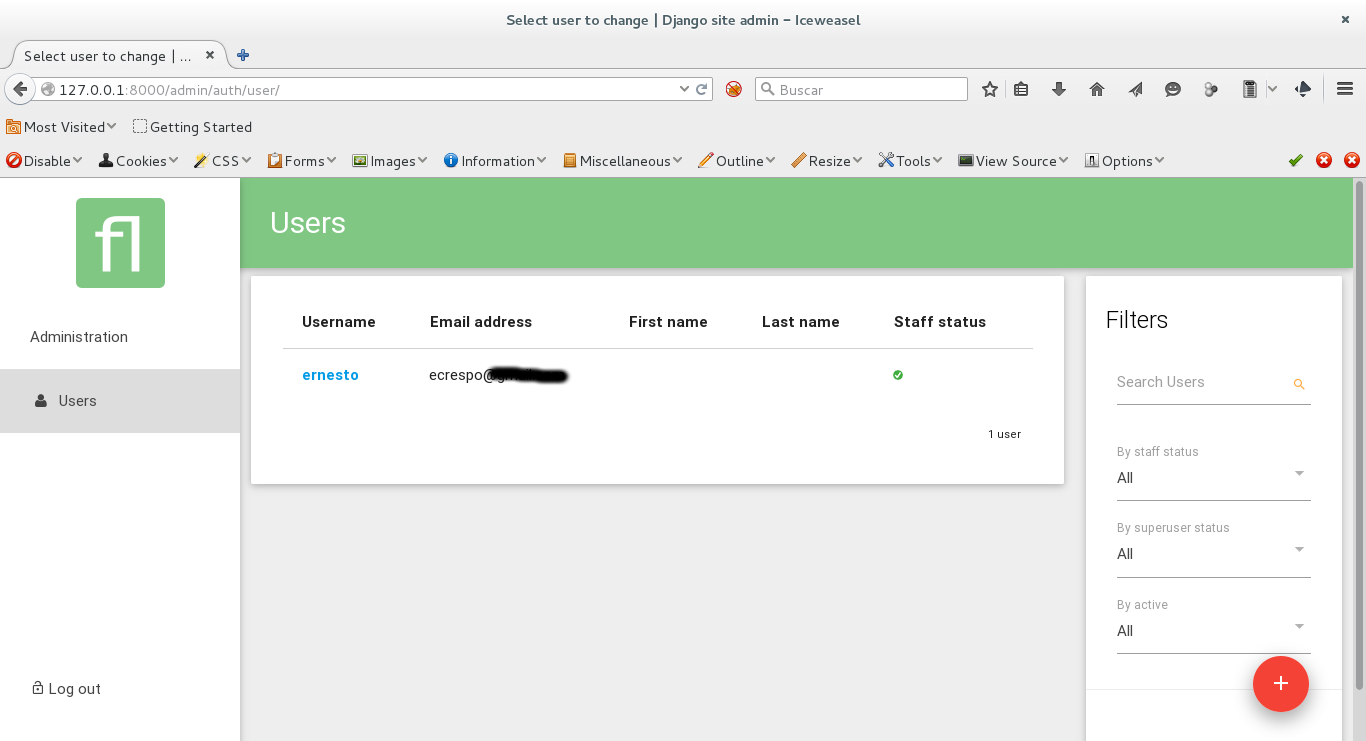Expand the By staff status dropdown
1366x741 pixels.
(x=1212, y=478)
